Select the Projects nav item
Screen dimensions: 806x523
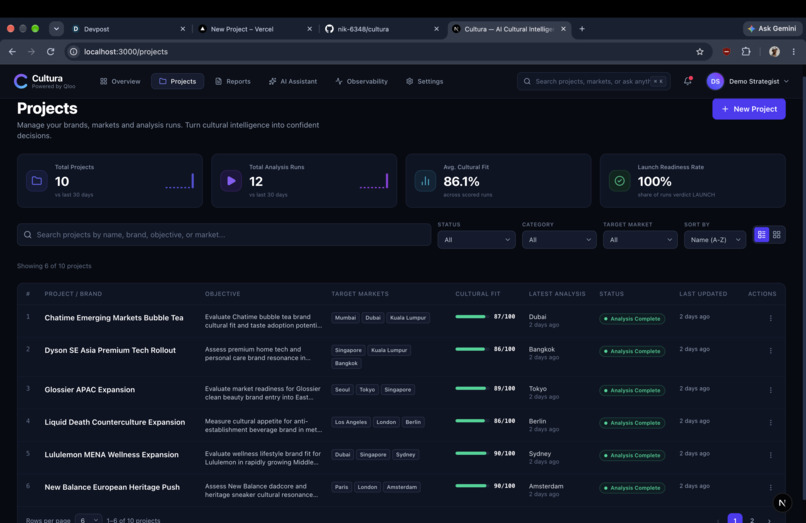(177, 81)
